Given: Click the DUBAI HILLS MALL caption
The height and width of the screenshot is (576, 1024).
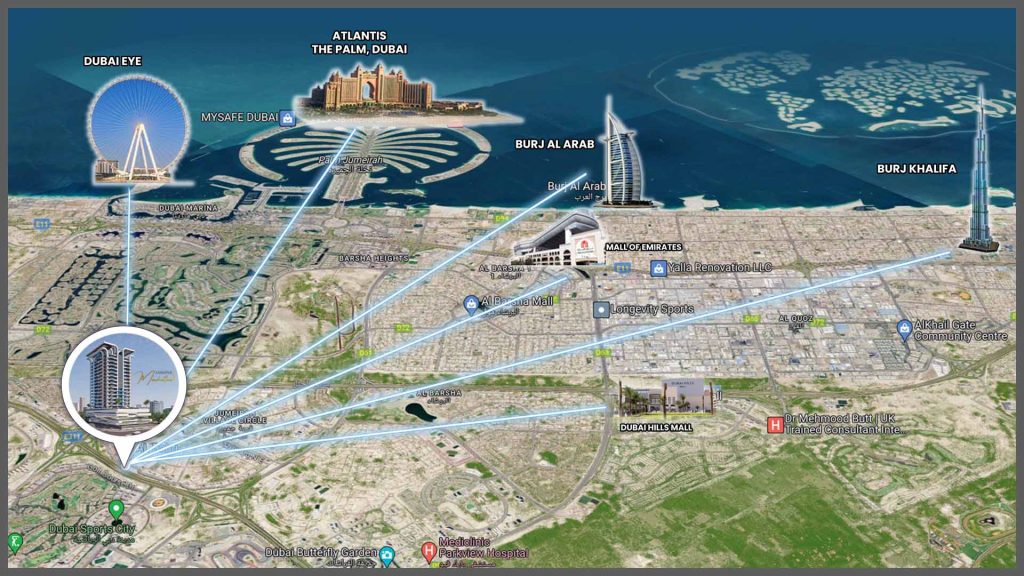Looking at the screenshot, I should click(656, 428).
